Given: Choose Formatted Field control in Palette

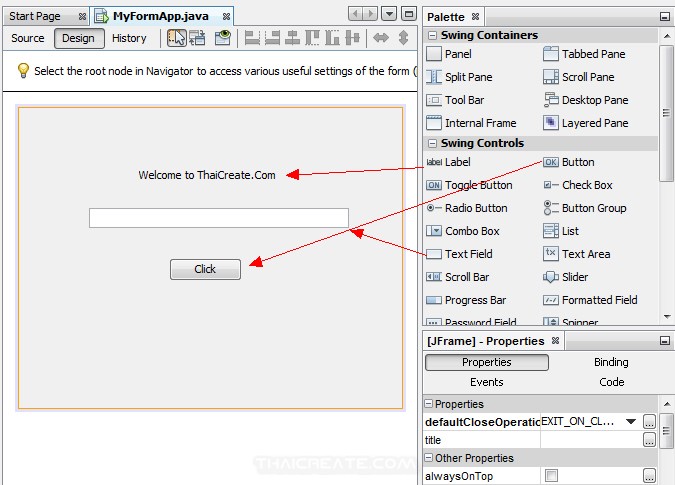Looking at the screenshot, I should (590, 300).
